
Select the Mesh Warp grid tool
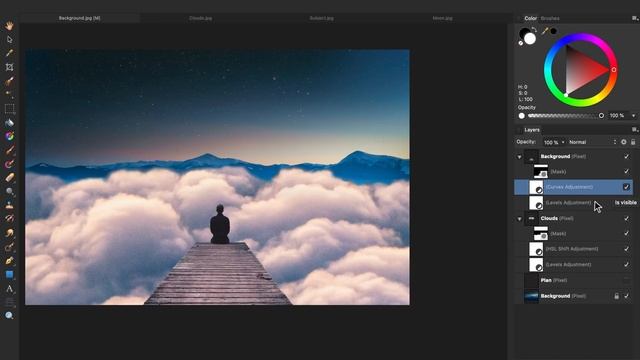9,302
